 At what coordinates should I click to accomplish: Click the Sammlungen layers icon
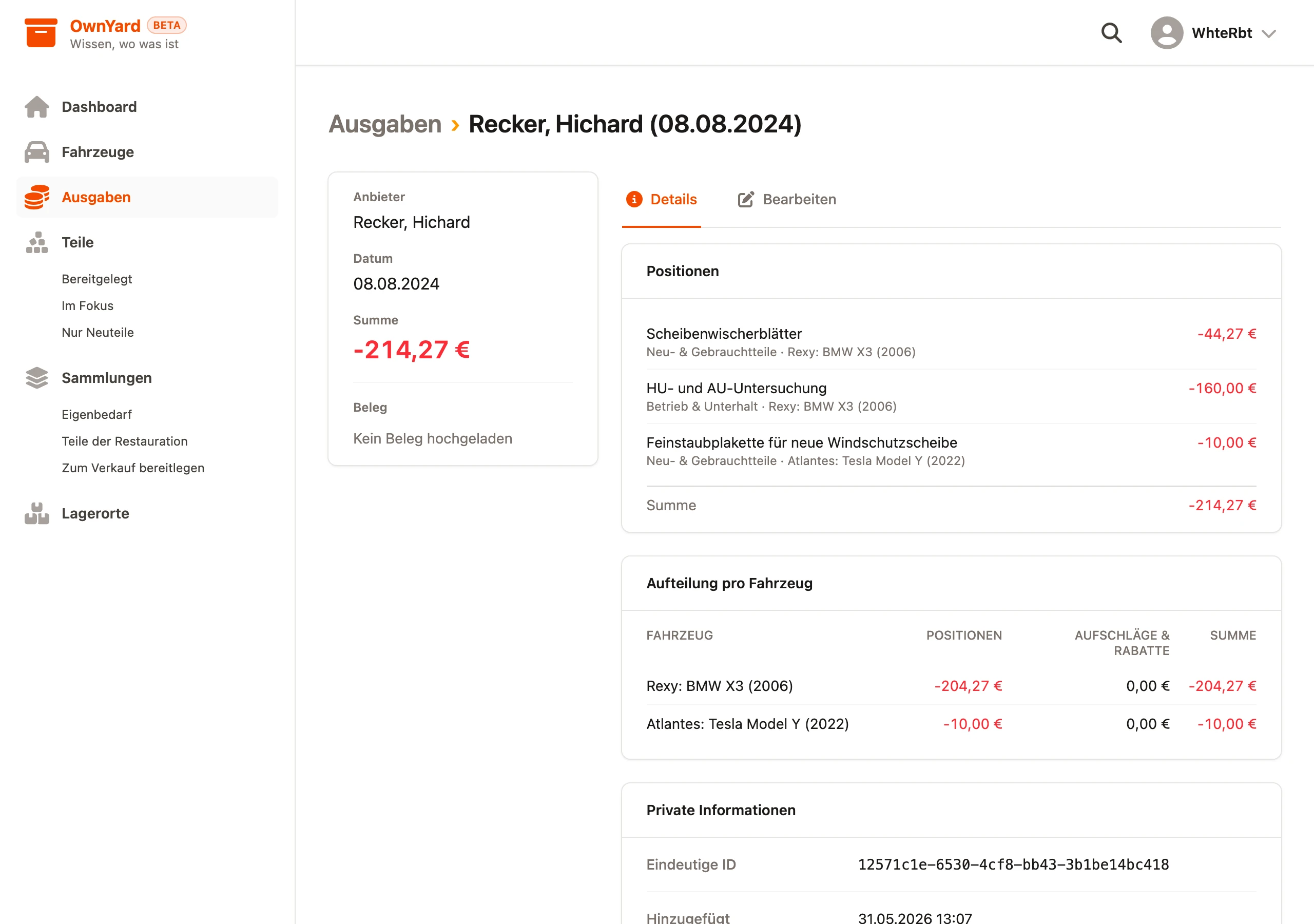[x=37, y=378]
